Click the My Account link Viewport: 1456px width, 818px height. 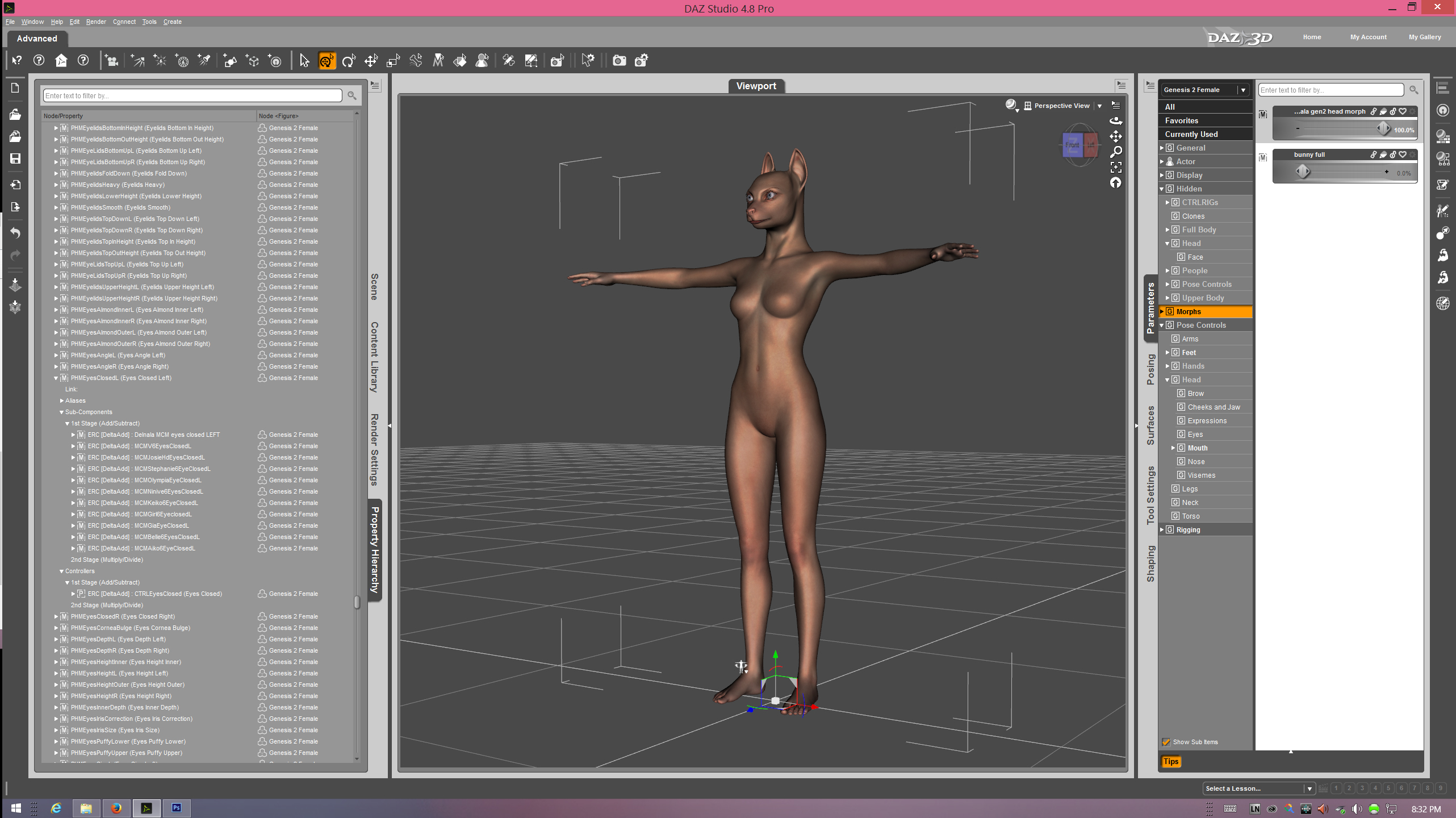[1368, 37]
